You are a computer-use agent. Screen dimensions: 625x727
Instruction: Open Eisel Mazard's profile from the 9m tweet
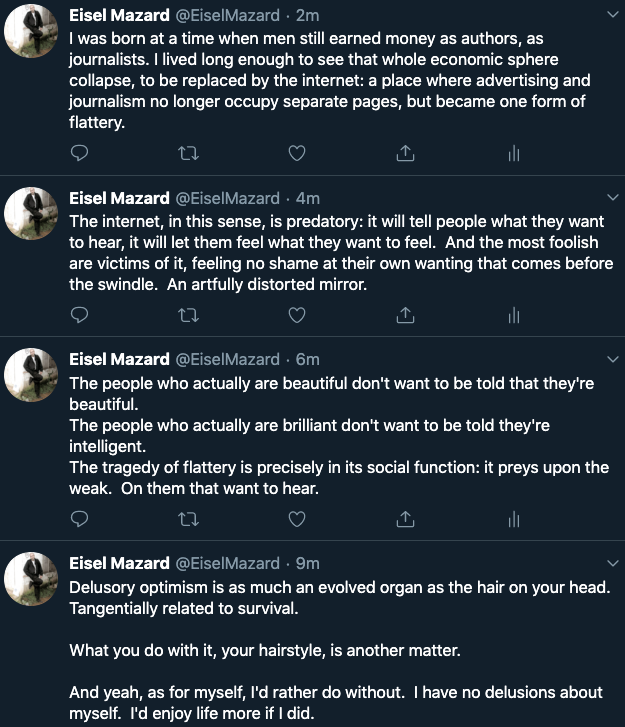(119, 563)
